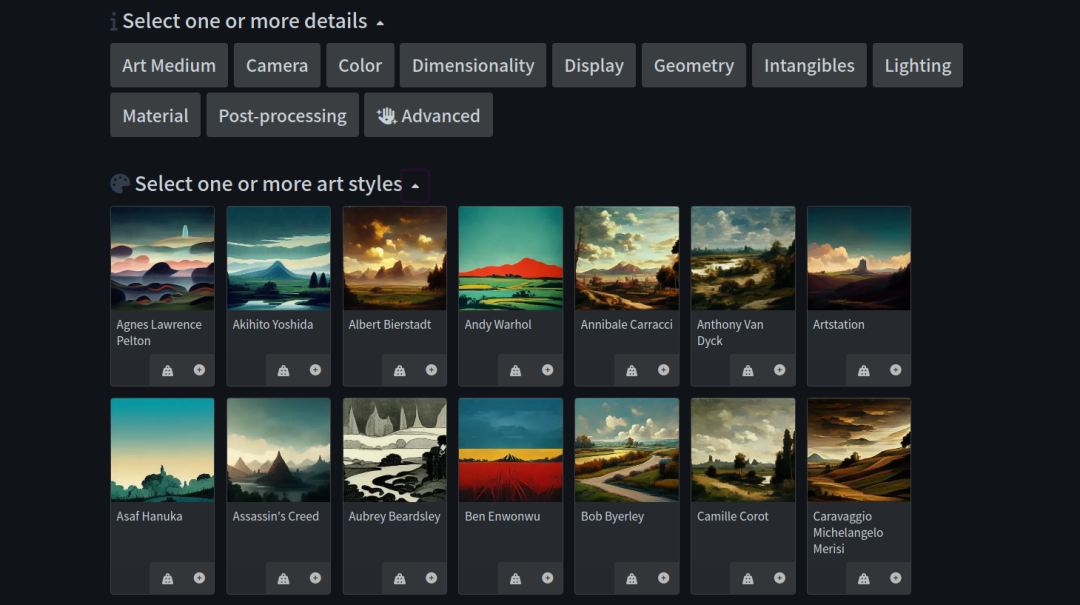Open the Intangibles details category
The image size is (1080, 605).
809,65
